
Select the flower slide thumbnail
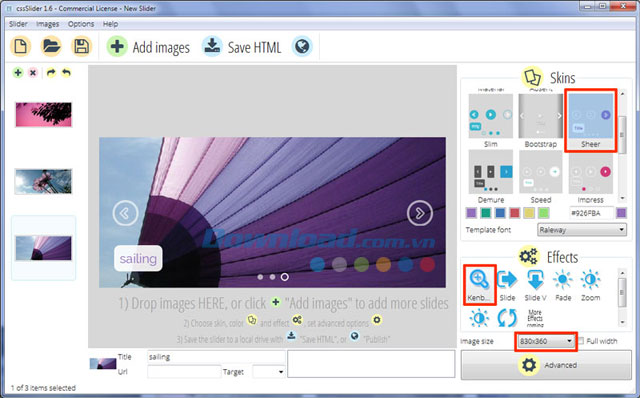click(x=43, y=181)
